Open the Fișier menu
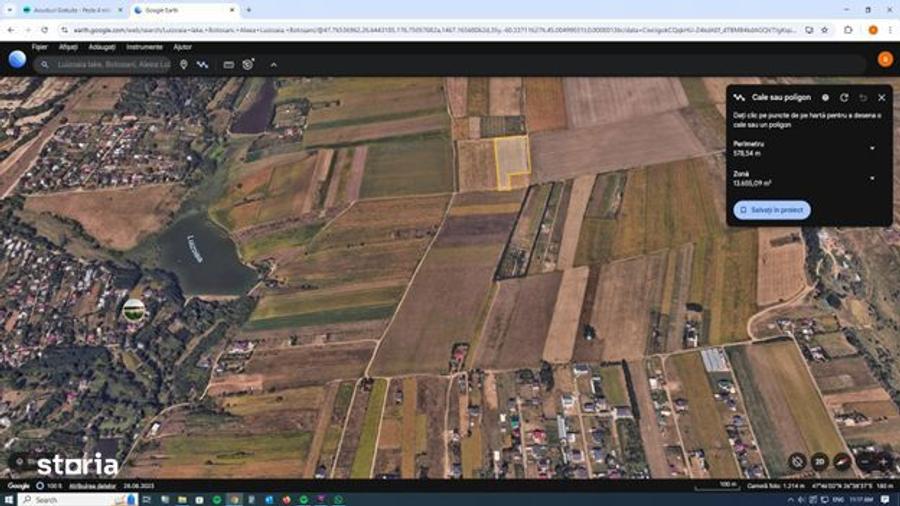Screen dimensions: 900x506 tap(40, 47)
